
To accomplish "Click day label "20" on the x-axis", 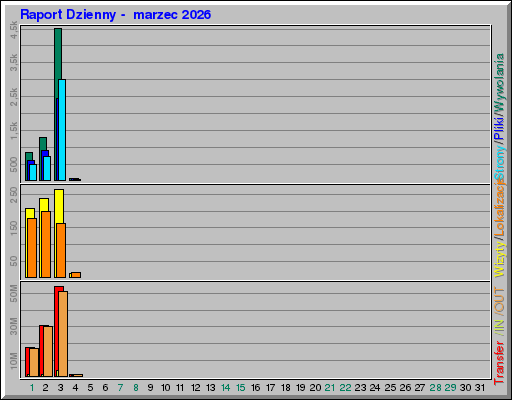I will 316,388.
